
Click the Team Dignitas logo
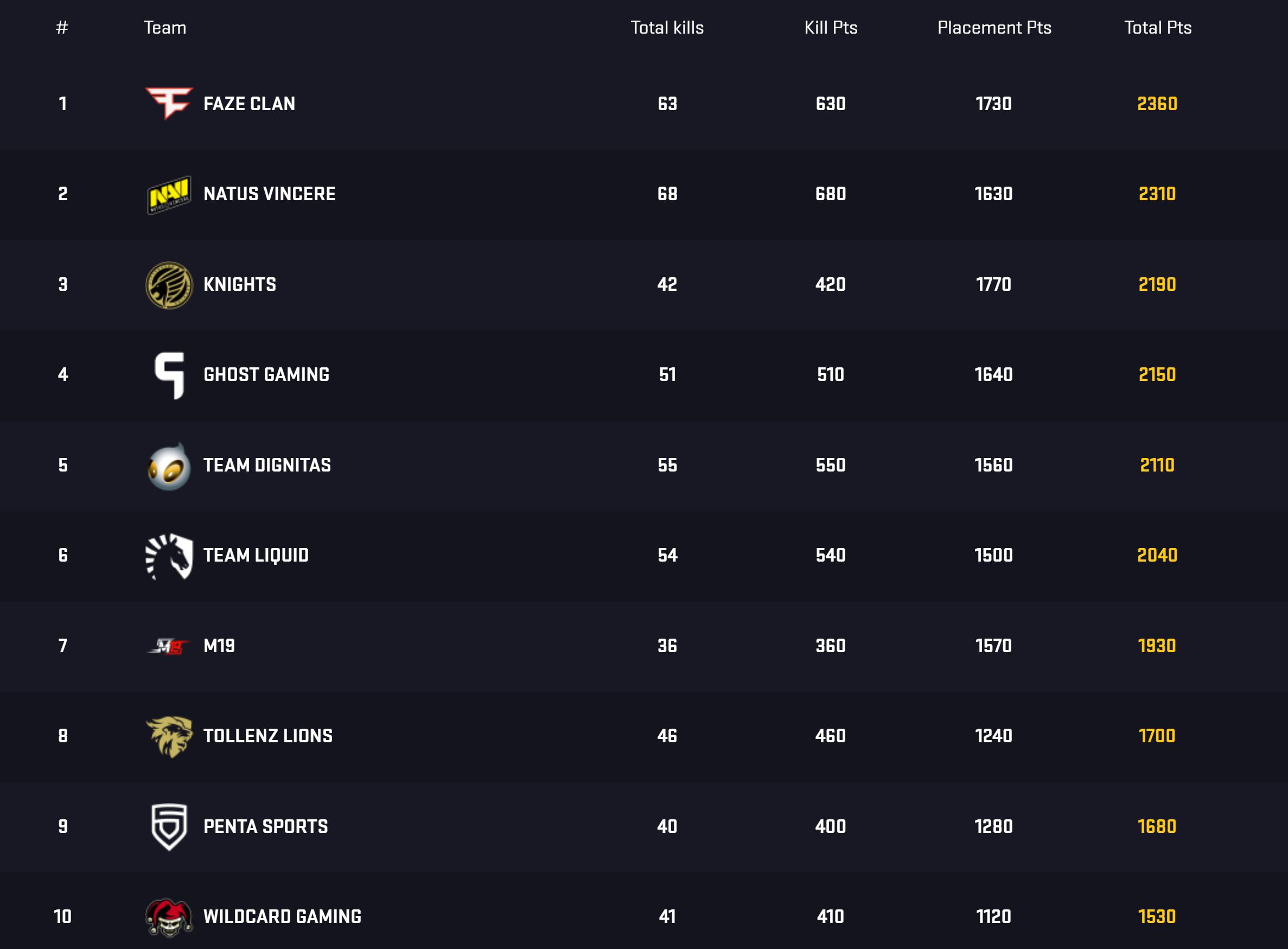click(x=169, y=466)
